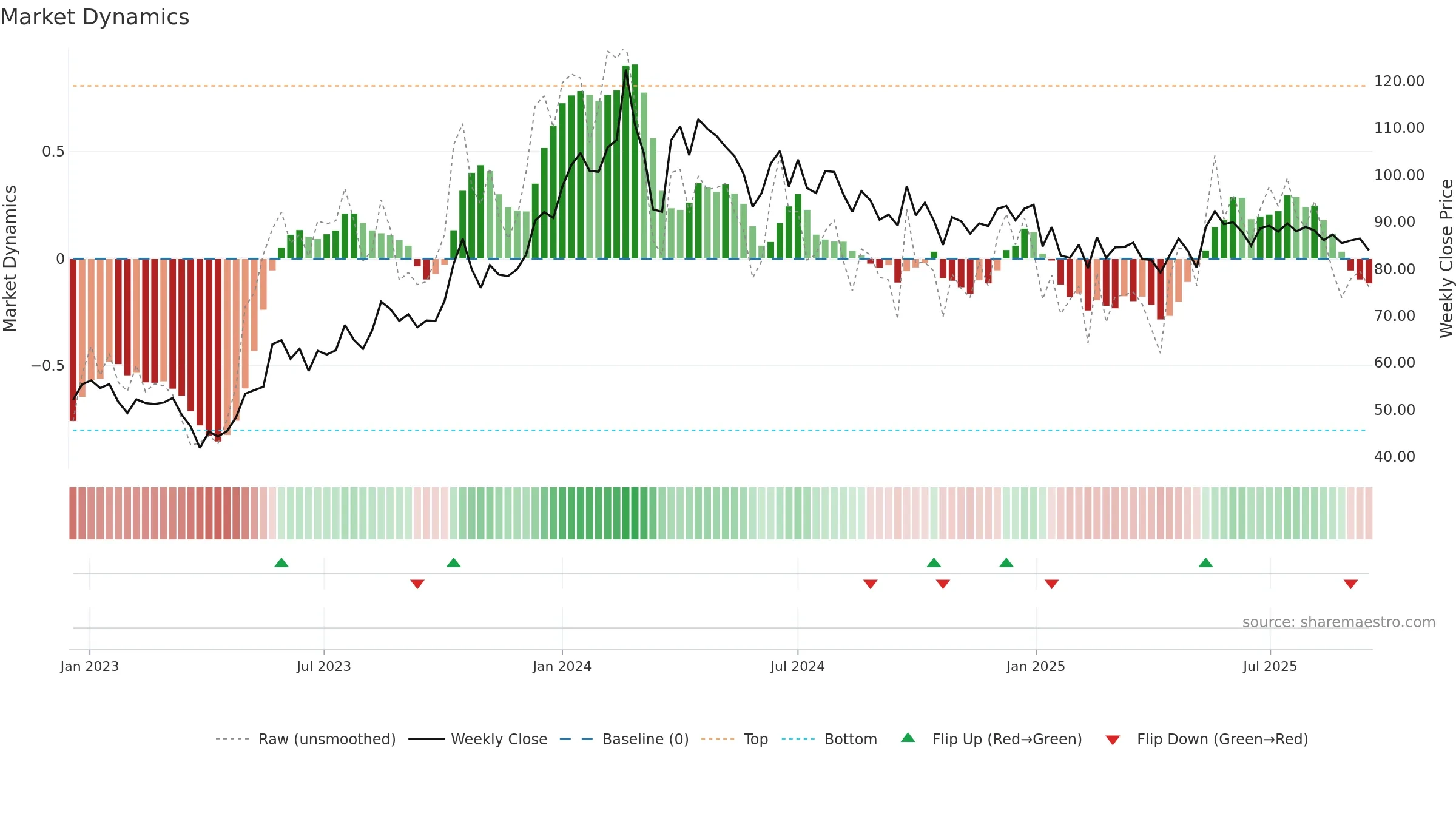This screenshot has width=1456, height=819.
Task: Click the vertical Market Dynamics axis title
Action: [10, 258]
